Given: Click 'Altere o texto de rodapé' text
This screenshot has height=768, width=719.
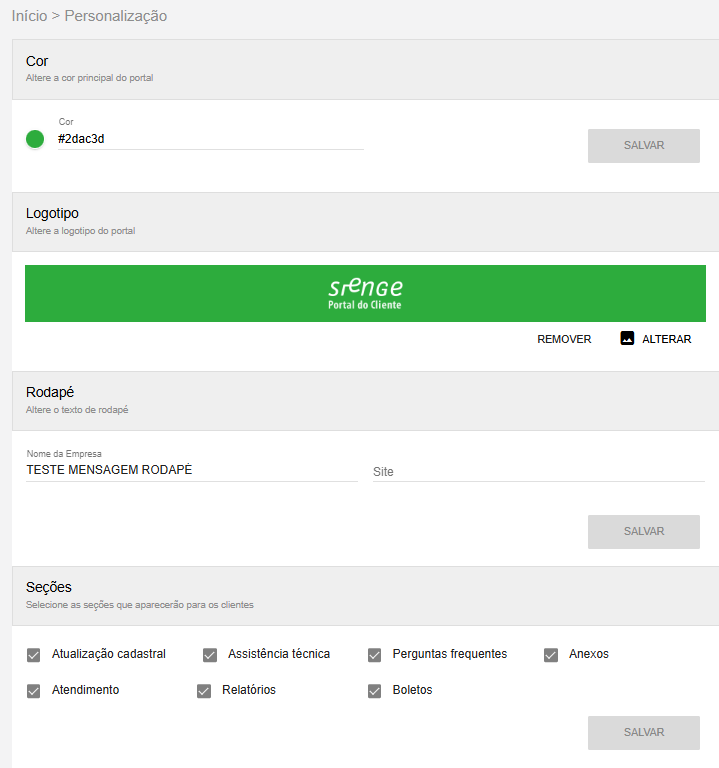Looking at the screenshot, I should [77, 409].
